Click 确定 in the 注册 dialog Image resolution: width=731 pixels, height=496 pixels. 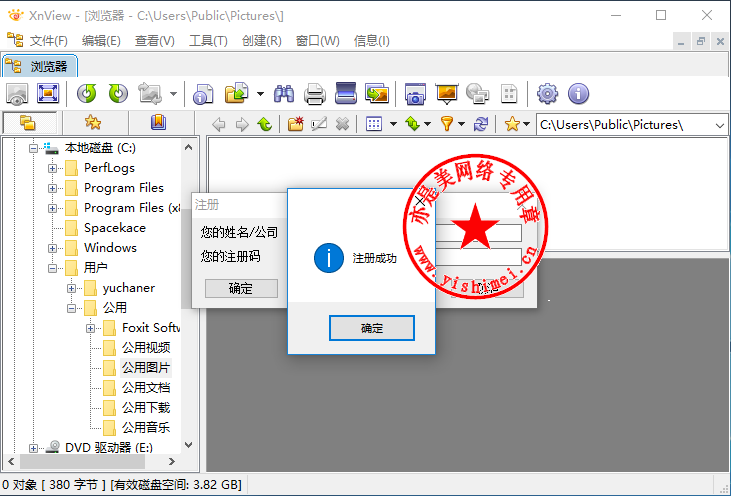tap(241, 289)
